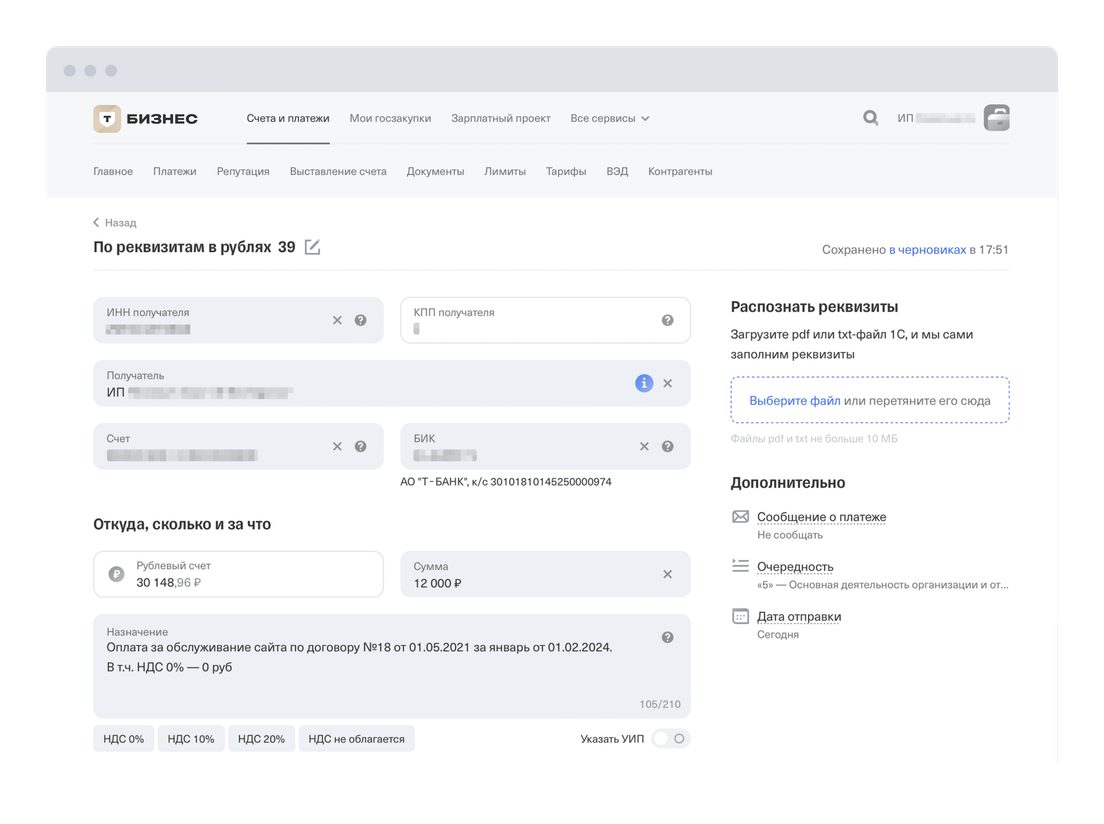Open Очередность payment priority setting
The width and height of the screenshot is (1104, 824).
coord(794,566)
